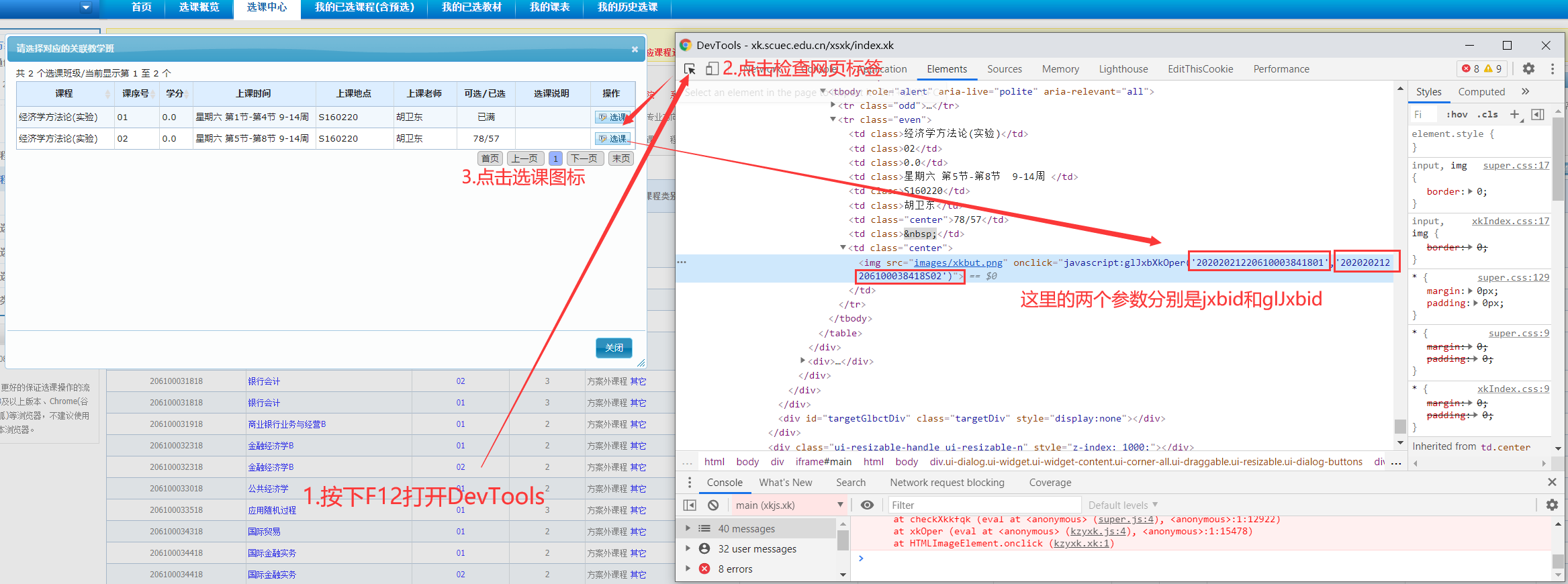
Task: Collapse the tbody role="alert" node
Action: (823, 91)
